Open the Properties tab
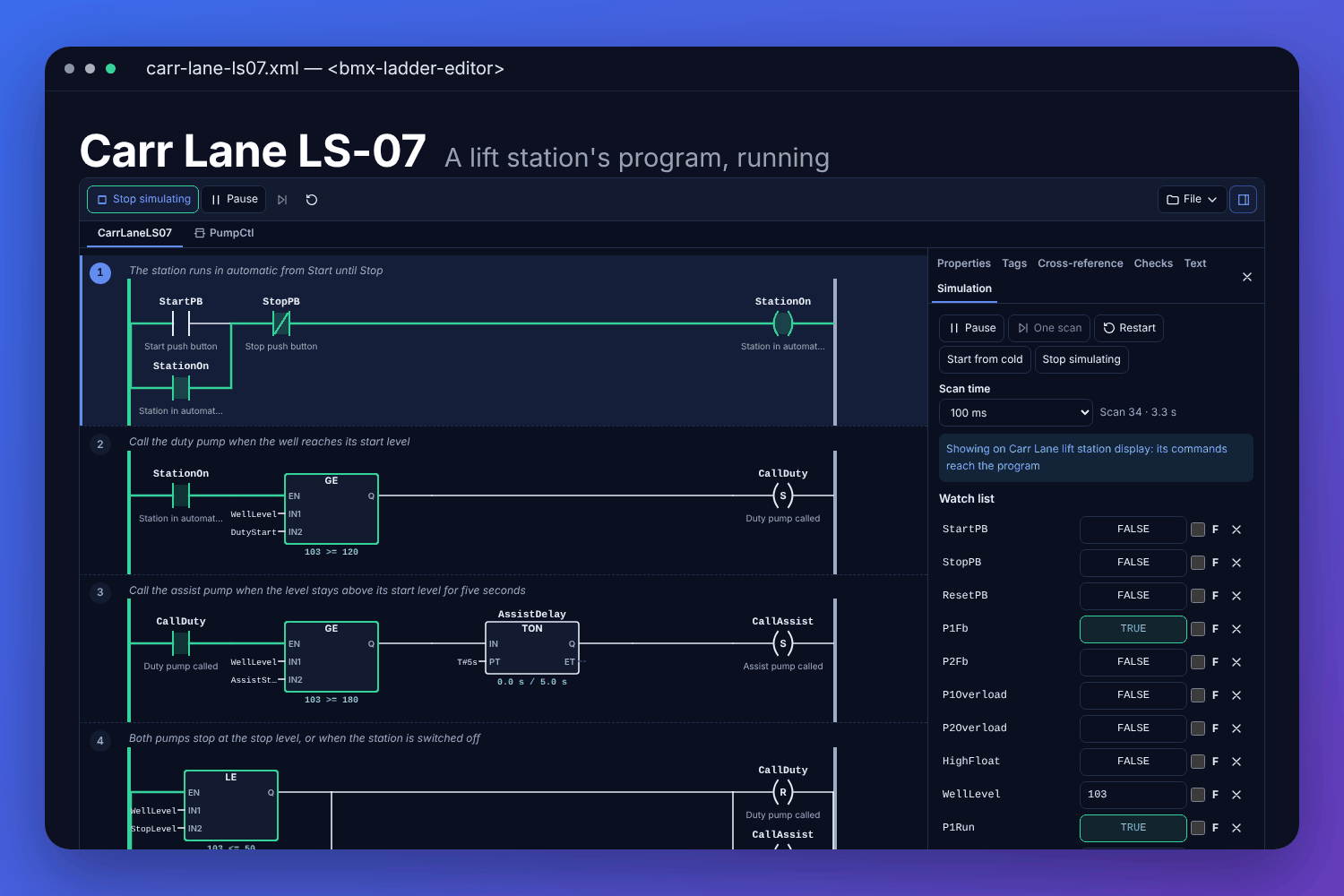This screenshot has width=1344, height=896. pyautogui.click(x=964, y=263)
